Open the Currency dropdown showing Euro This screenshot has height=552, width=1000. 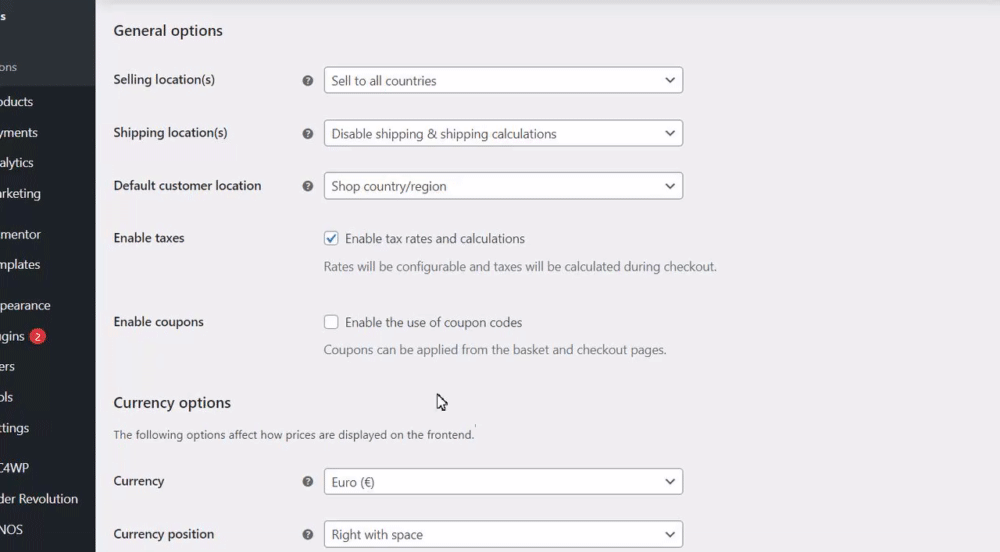click(503, 481)
